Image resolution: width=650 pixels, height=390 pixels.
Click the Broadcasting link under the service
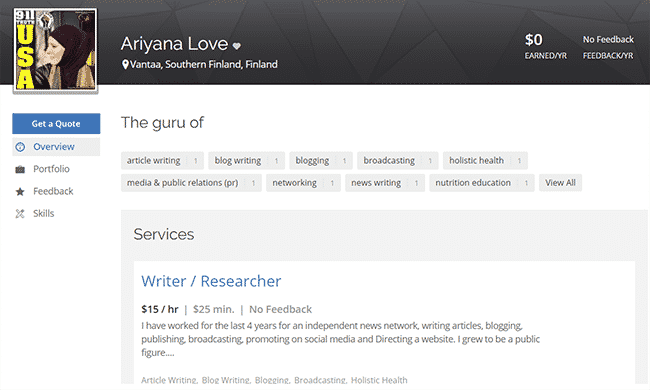tap(320, 380)
